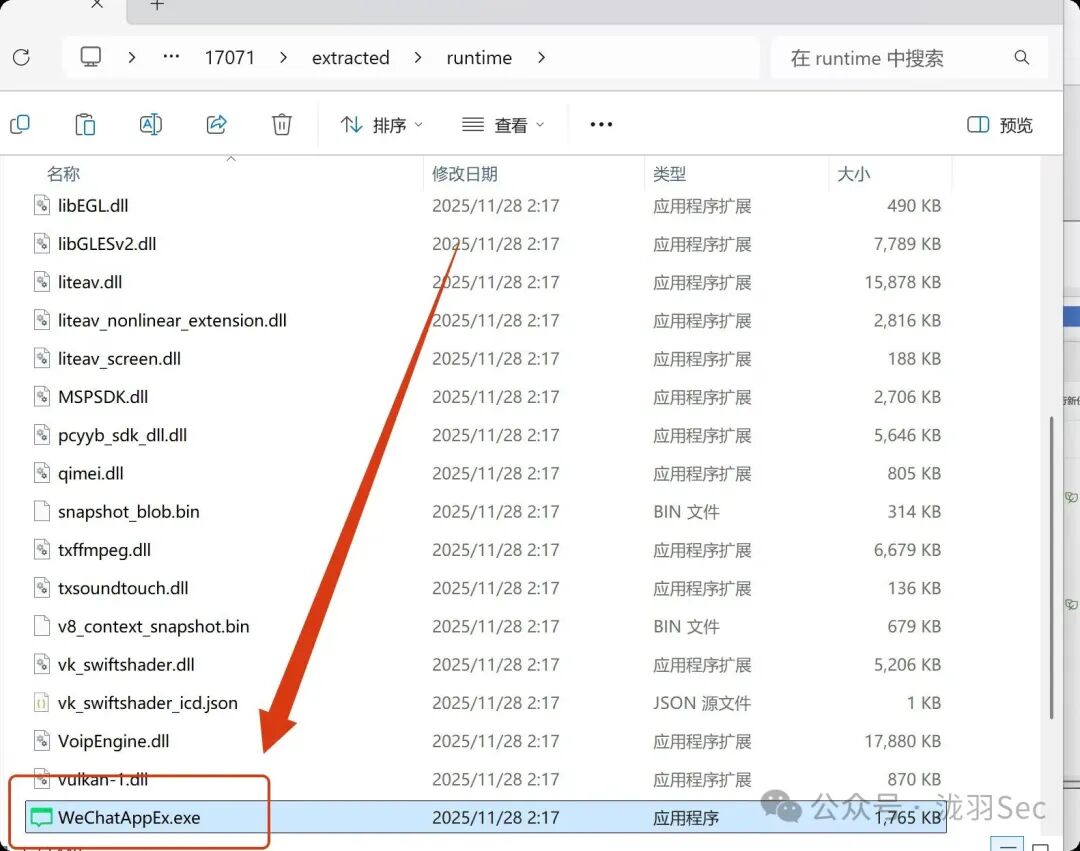
Task: Click the magnifier icon in the search box
Action: (x=1021, y=58)
